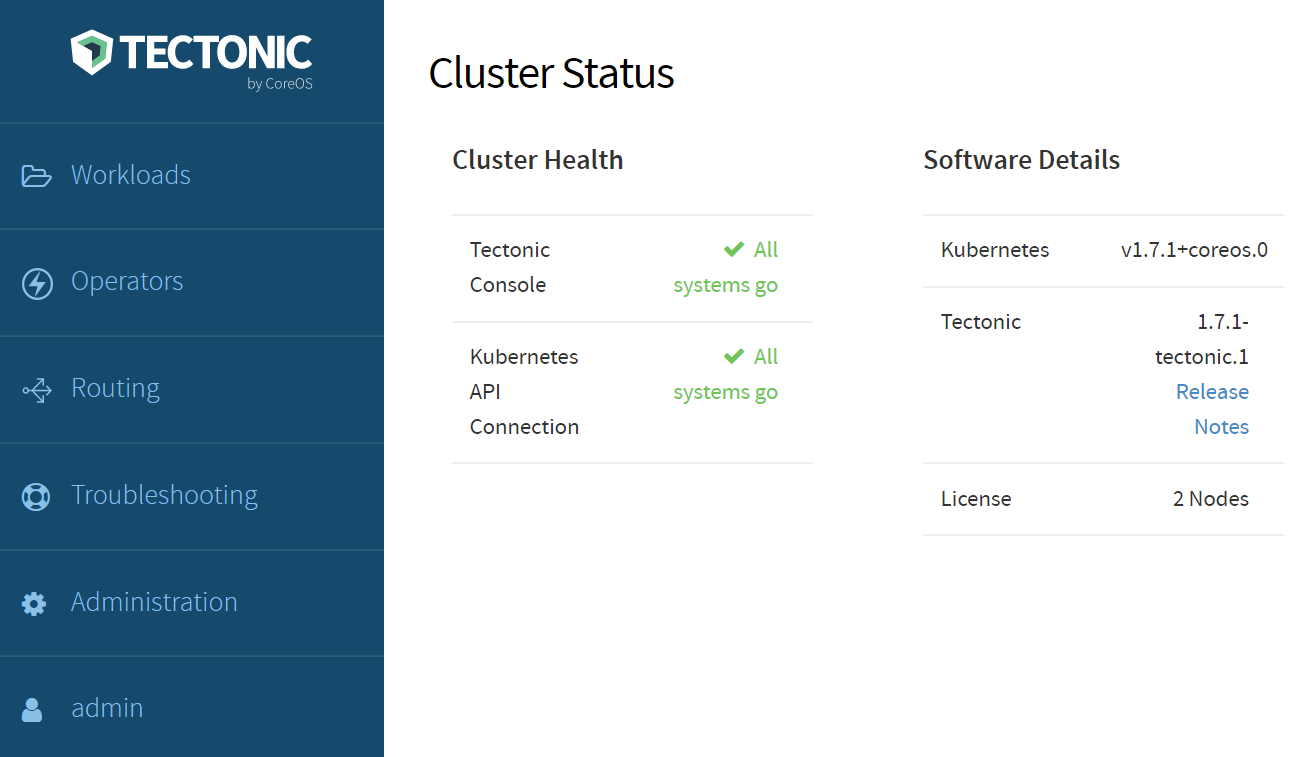1306x757 pixels.
Task: Click the Troubleshooting lifebuoy icon
Action: pyautogui.click(x=36, y=497)
